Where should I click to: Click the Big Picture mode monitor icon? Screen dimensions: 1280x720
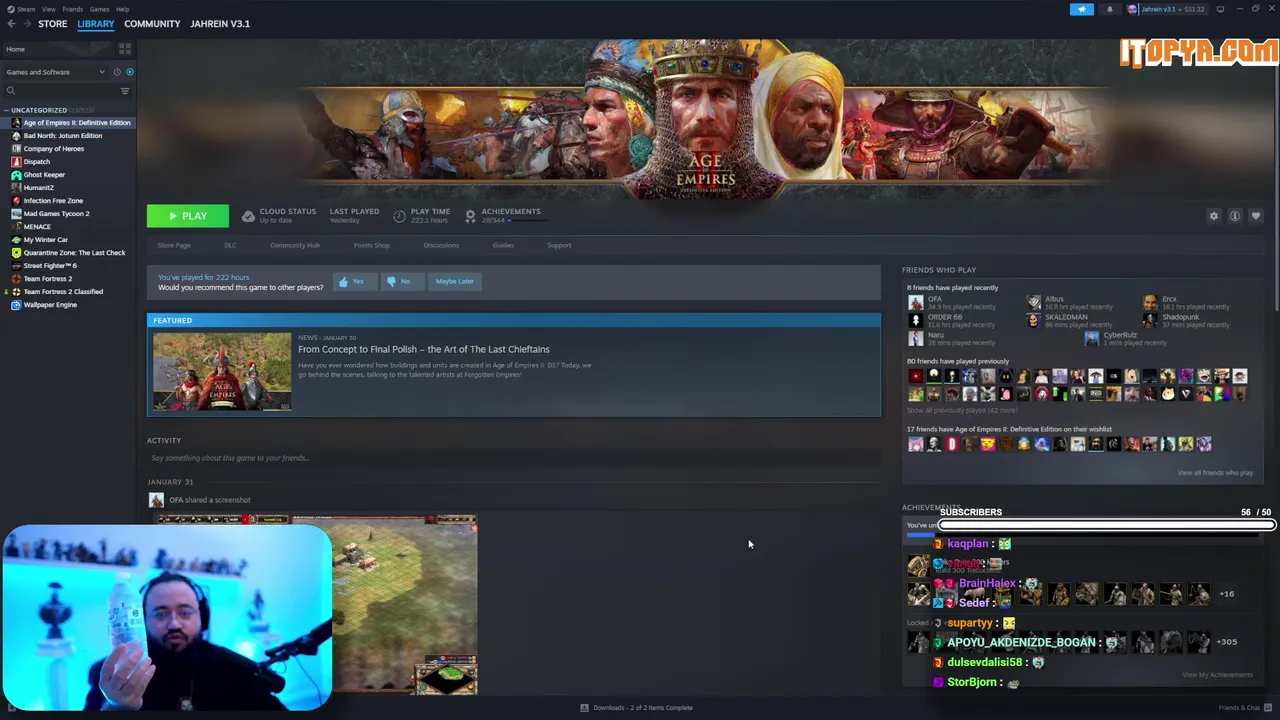pyautogui.click(x=1220, y=9)
